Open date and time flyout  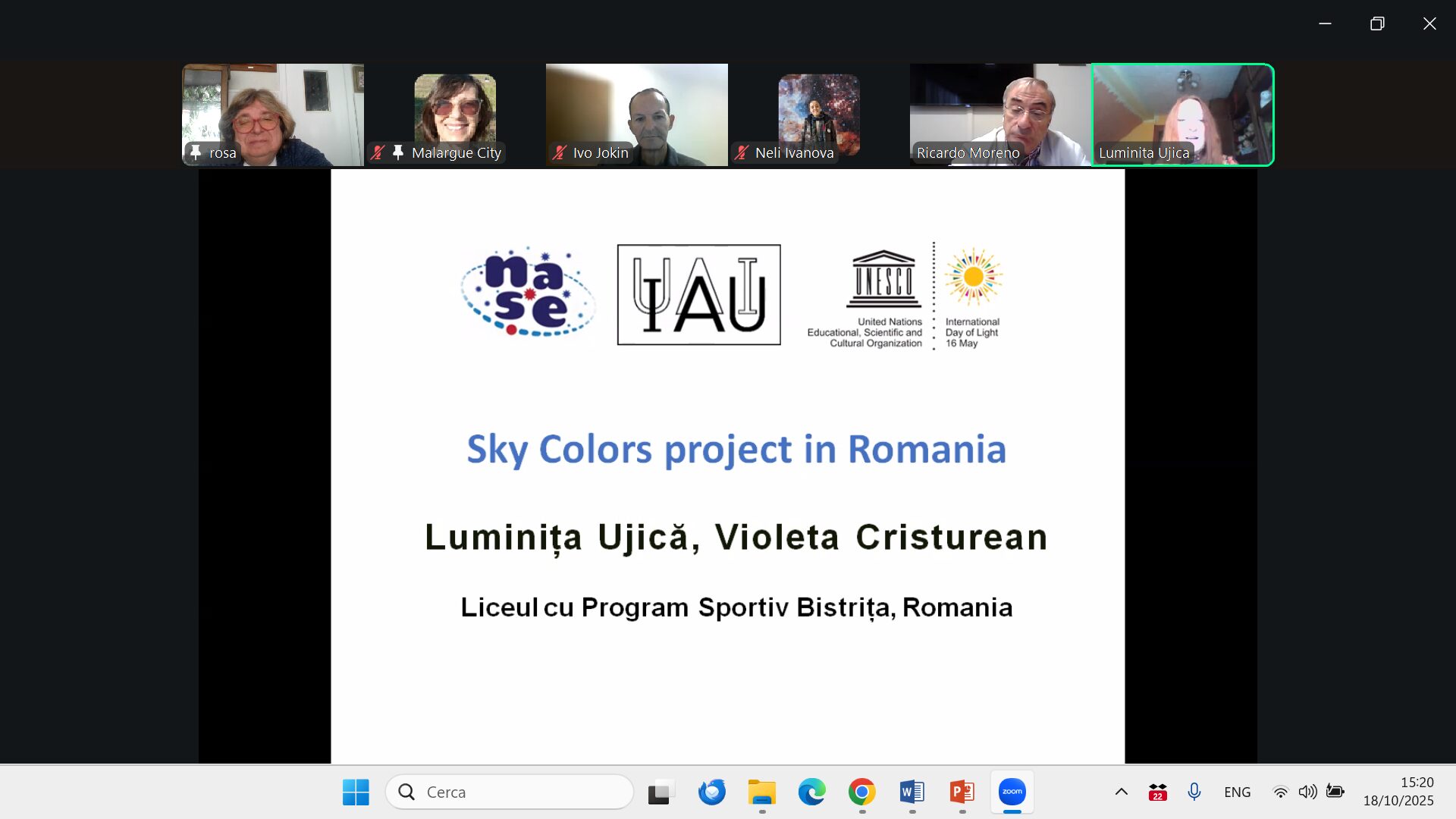pyautogui.click(x=1398, y=792)
